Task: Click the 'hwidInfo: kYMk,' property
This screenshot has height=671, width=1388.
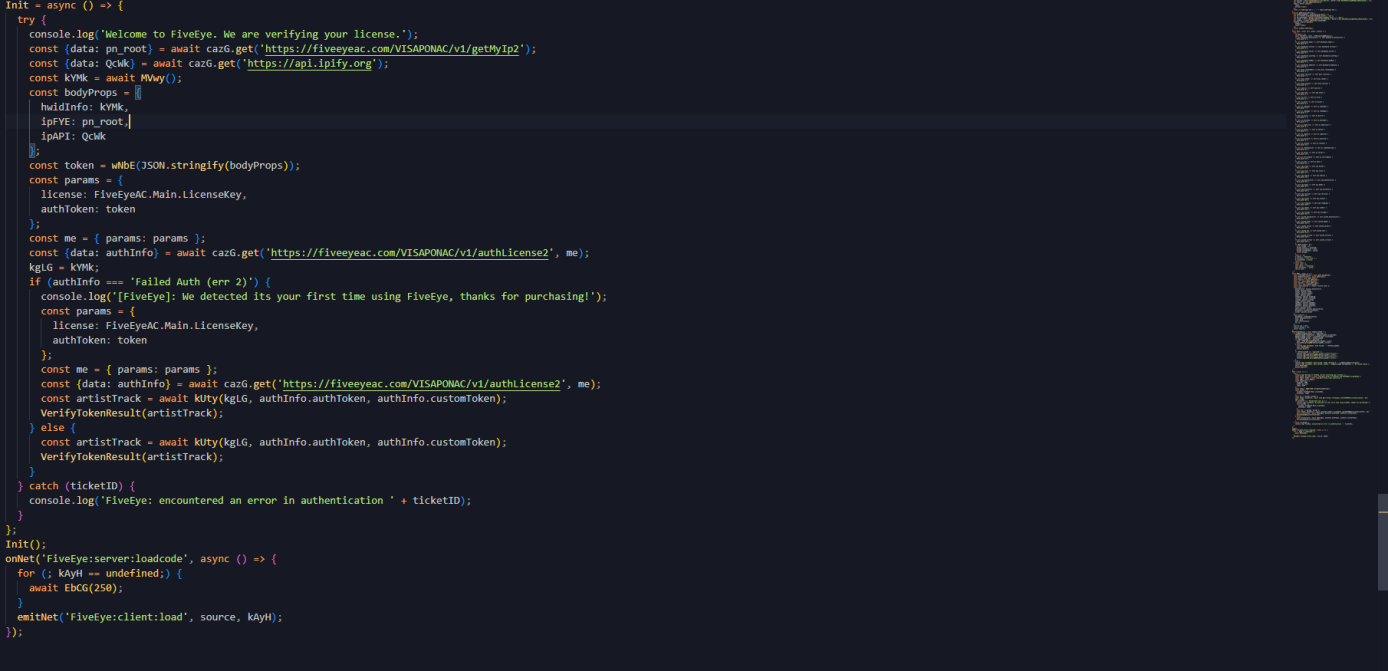Action: (85, 107)
